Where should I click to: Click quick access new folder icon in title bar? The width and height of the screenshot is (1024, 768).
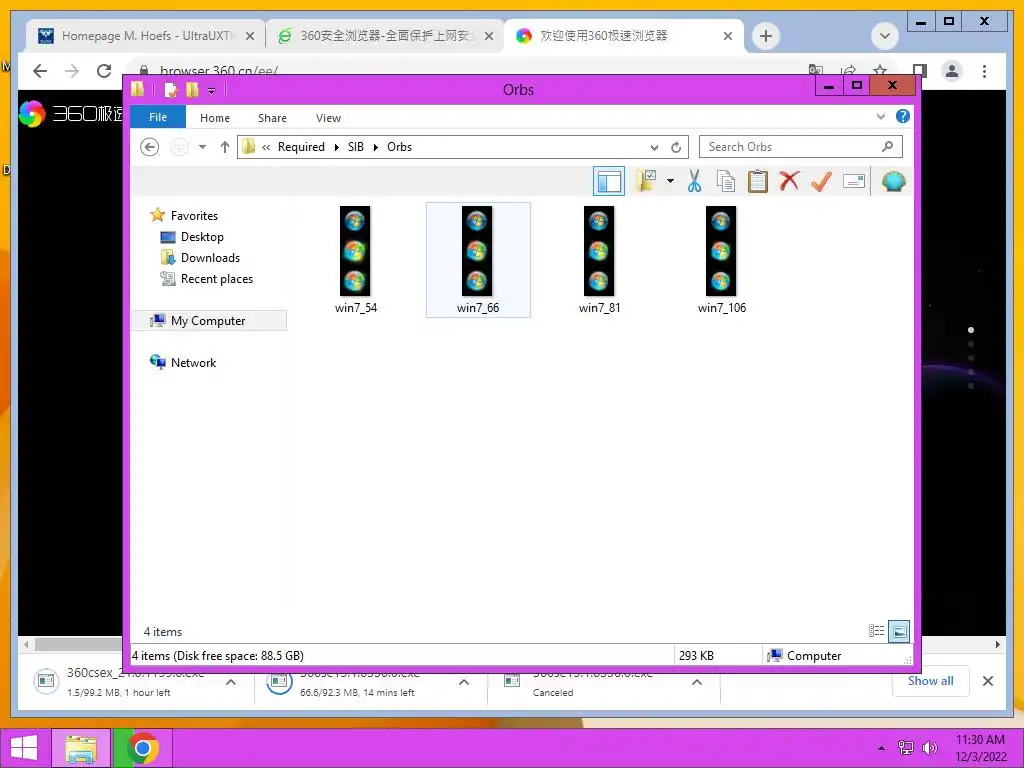point(192,90)
